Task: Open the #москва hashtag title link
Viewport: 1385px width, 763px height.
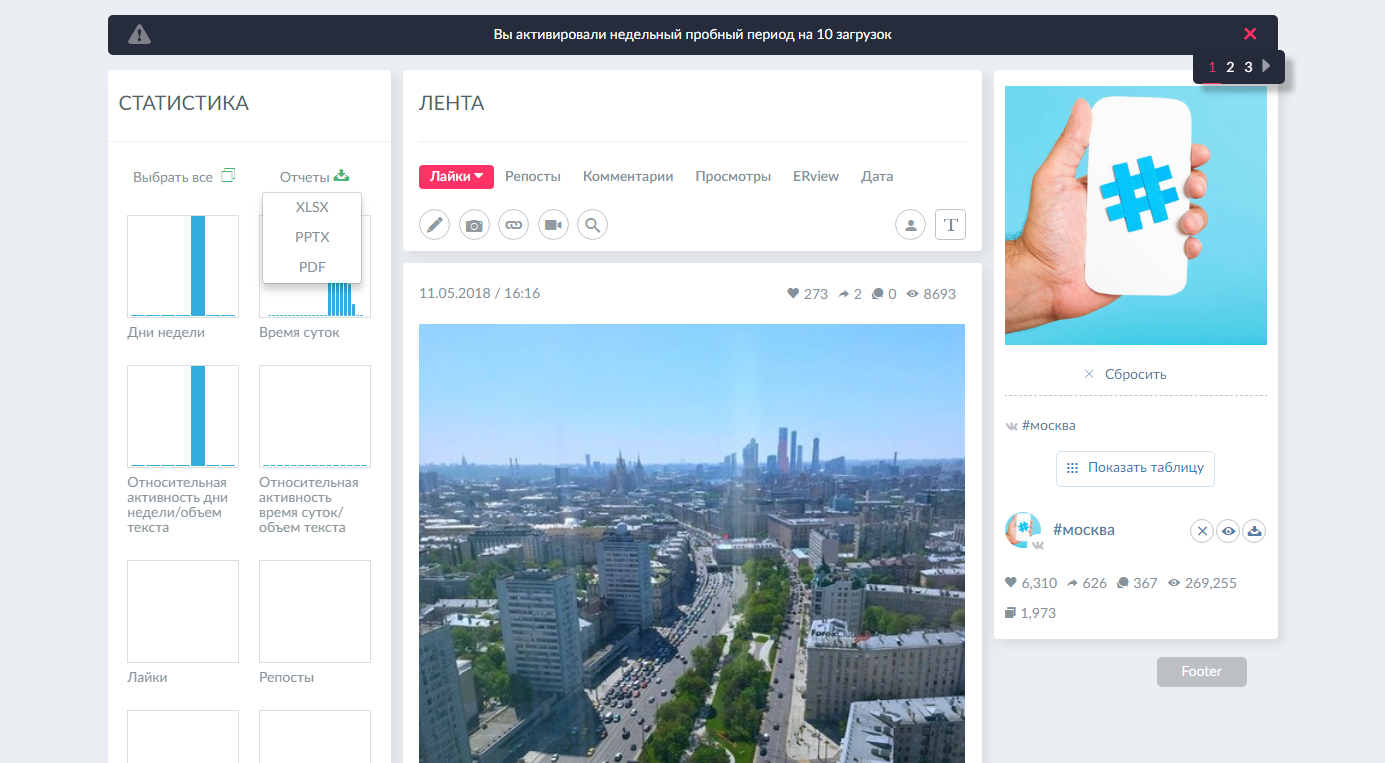Action: (x=1084, y=530)
